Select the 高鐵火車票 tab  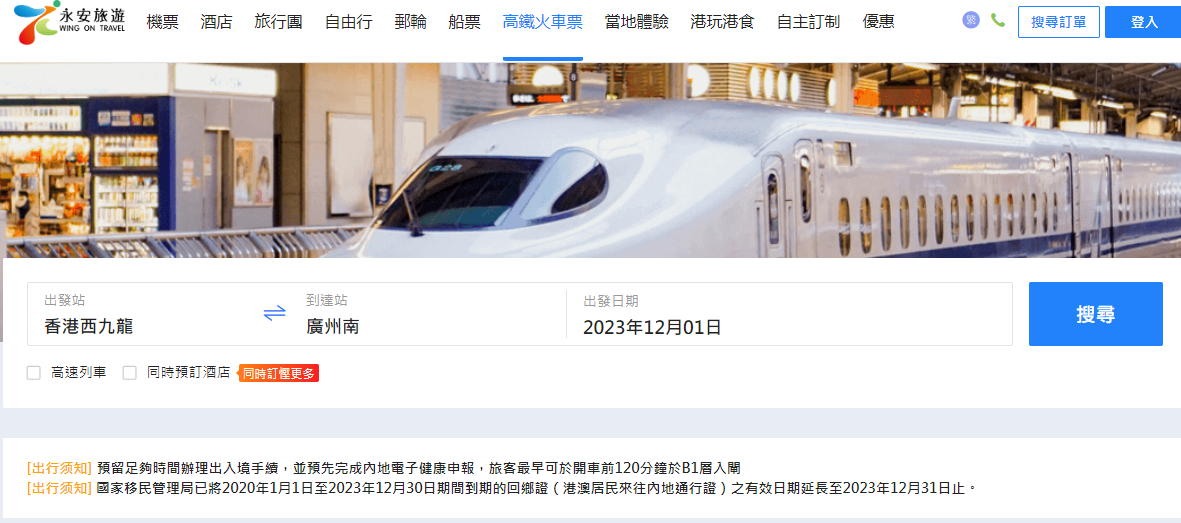[542, 22]
